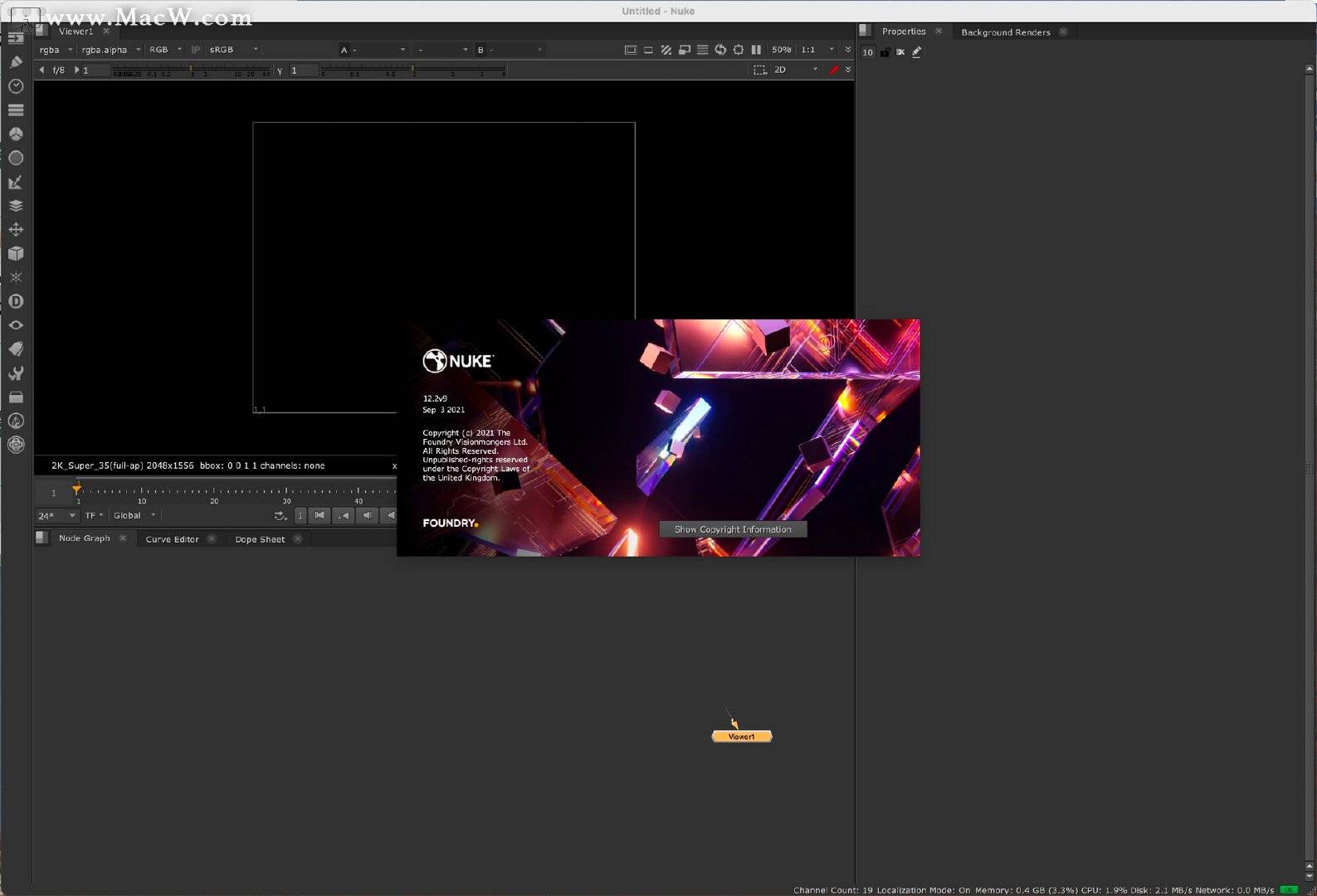The image size is (1317, 896).
Task: Open the Channel nodes menu
Action: click(16, 110)
